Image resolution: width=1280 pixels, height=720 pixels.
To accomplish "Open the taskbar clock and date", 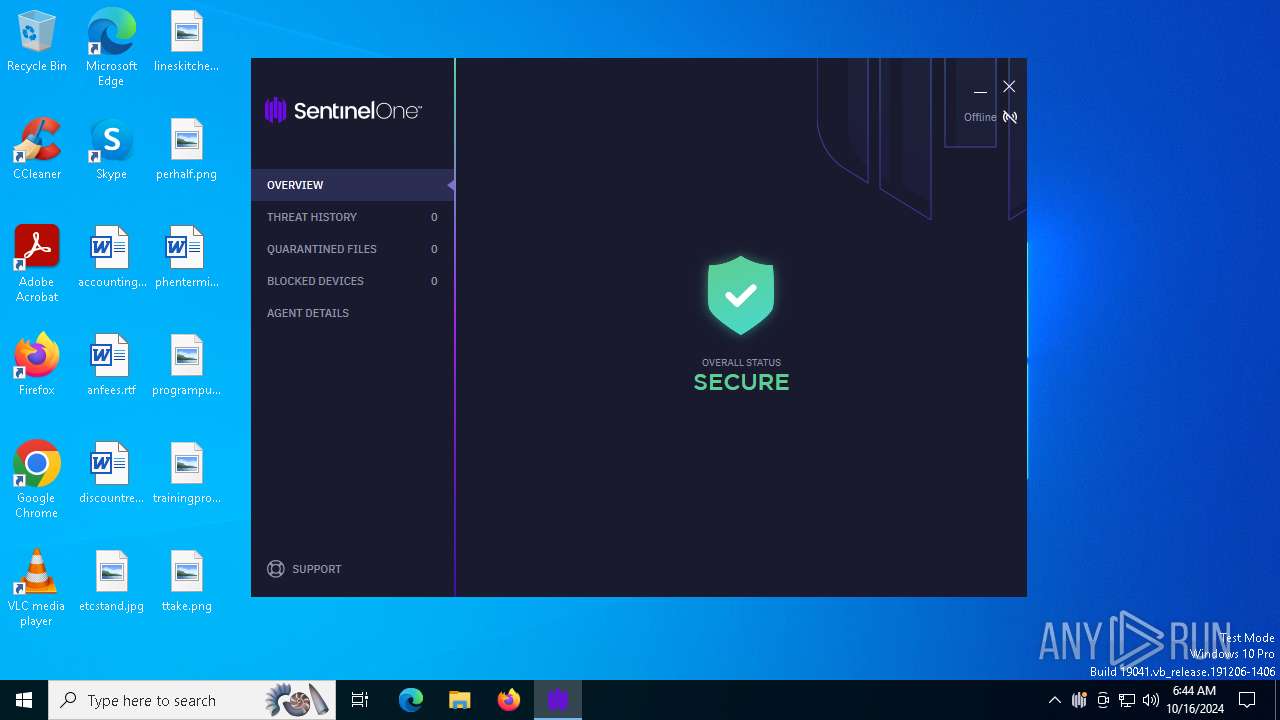I will tap(1194, 700).
